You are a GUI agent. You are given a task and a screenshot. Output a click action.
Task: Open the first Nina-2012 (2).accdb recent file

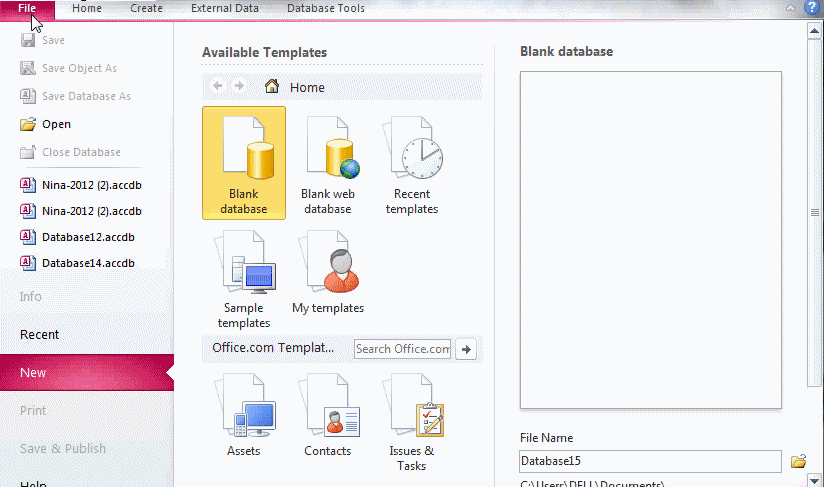[81, 185]
